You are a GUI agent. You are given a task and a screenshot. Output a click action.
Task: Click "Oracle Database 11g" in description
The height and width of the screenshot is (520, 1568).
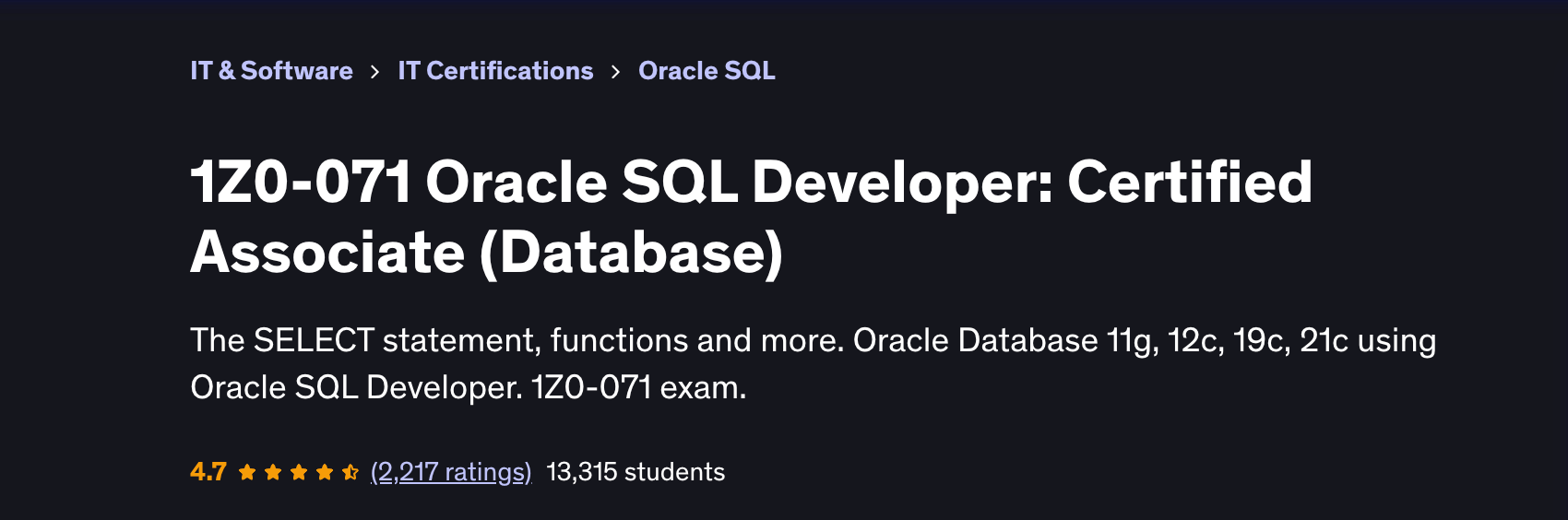tap(1005, 340)
